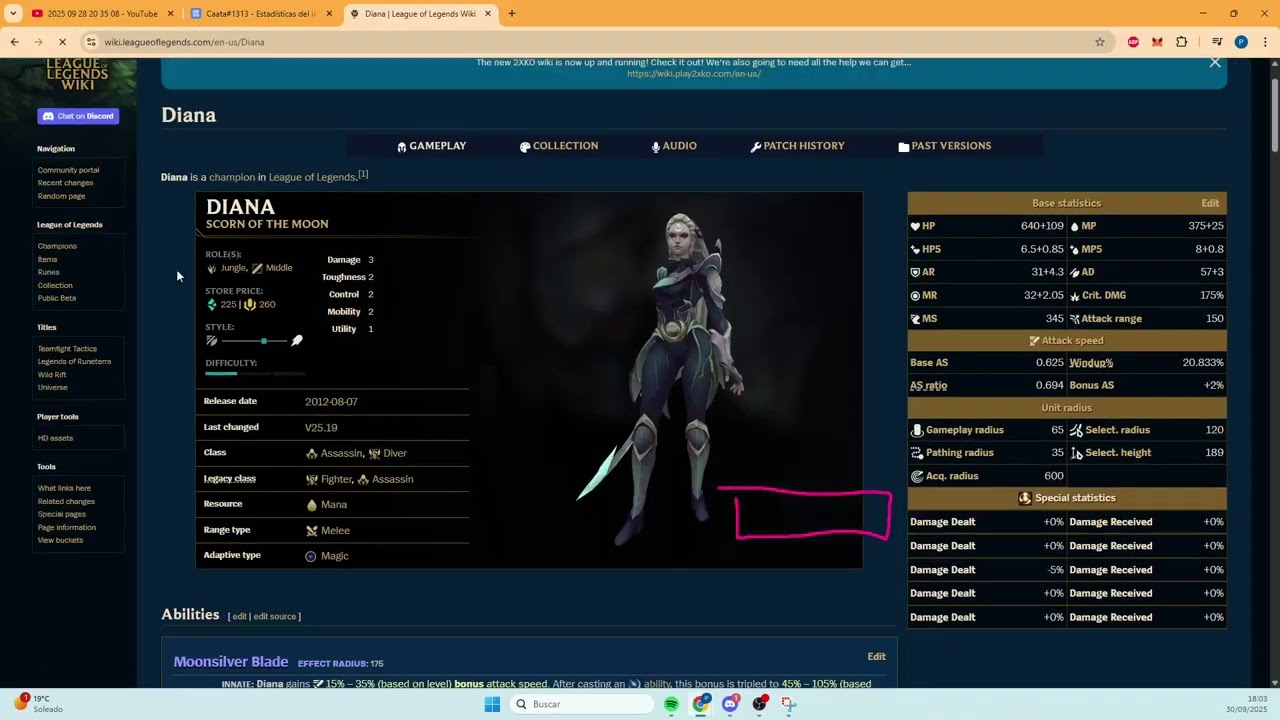Close the 2XKO wiki announcement banner
This screenshot has width=1280, height=720.
(x=1215, y=62)
